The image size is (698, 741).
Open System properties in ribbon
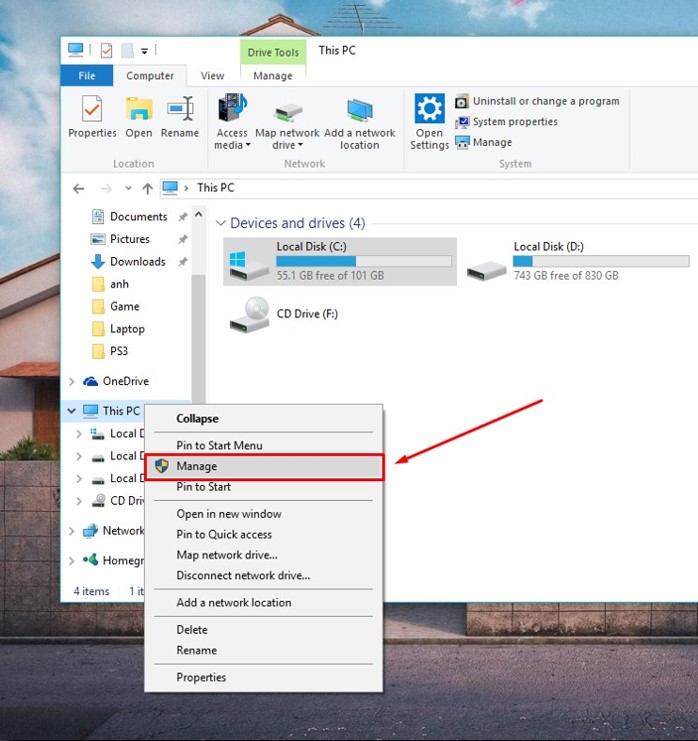(x=514, y=122)
